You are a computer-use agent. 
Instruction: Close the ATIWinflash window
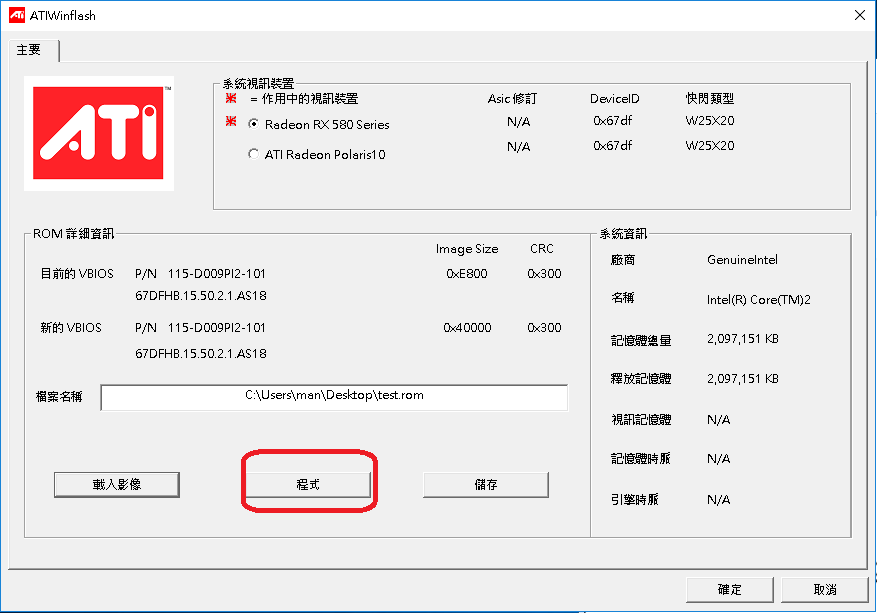point(860,15)
